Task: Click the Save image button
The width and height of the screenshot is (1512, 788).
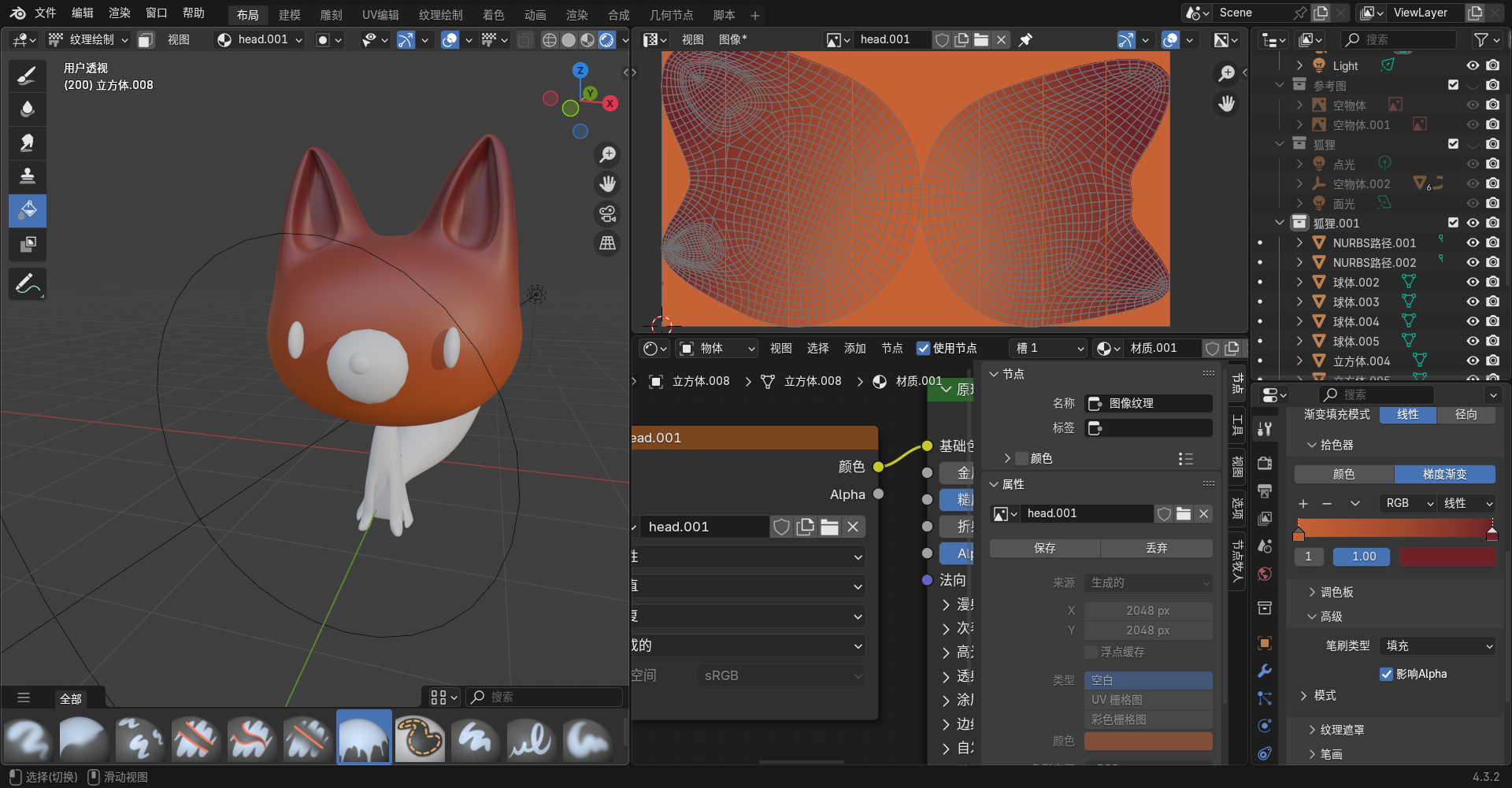Action: click(x=1044, y=548)
